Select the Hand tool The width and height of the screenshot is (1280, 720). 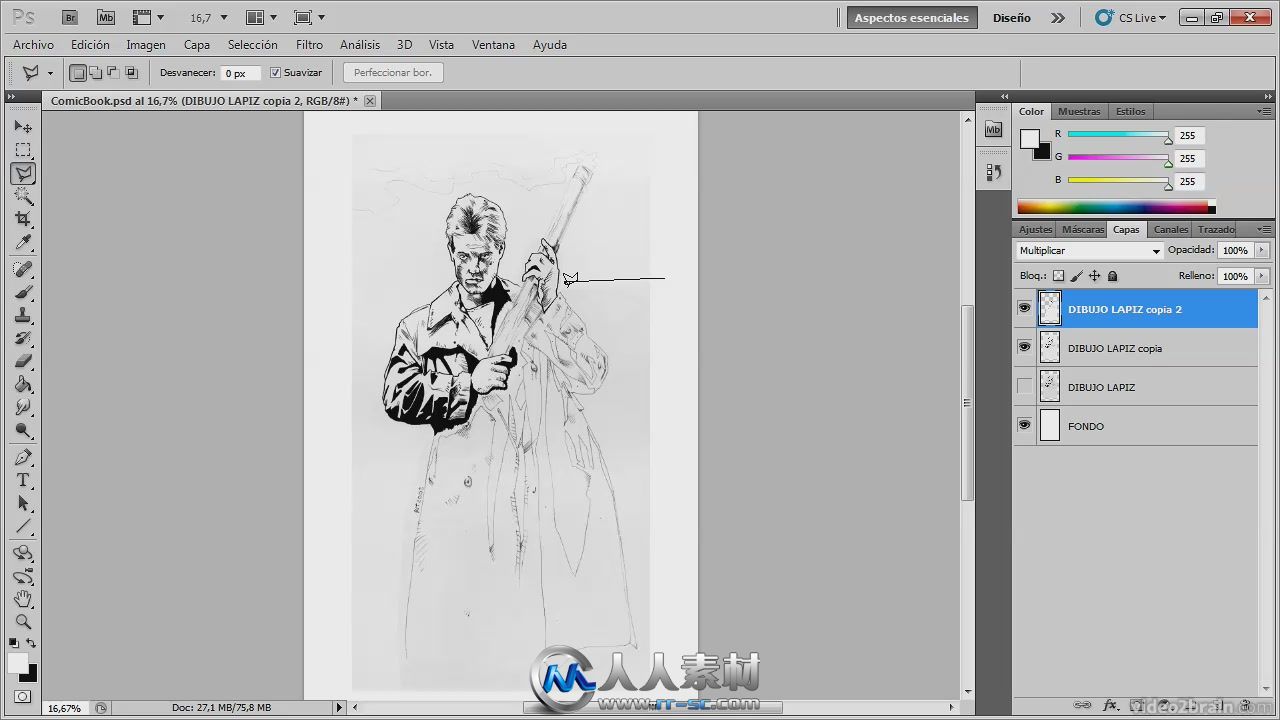tap(23, 599)
